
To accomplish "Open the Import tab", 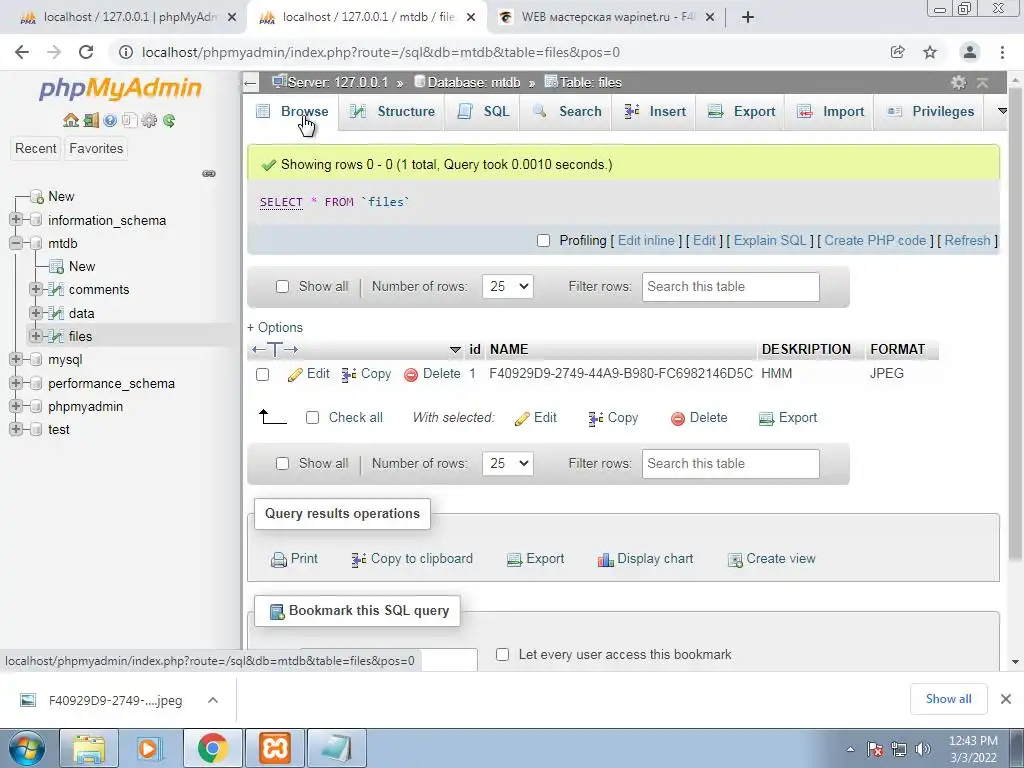I will (830, 112).
